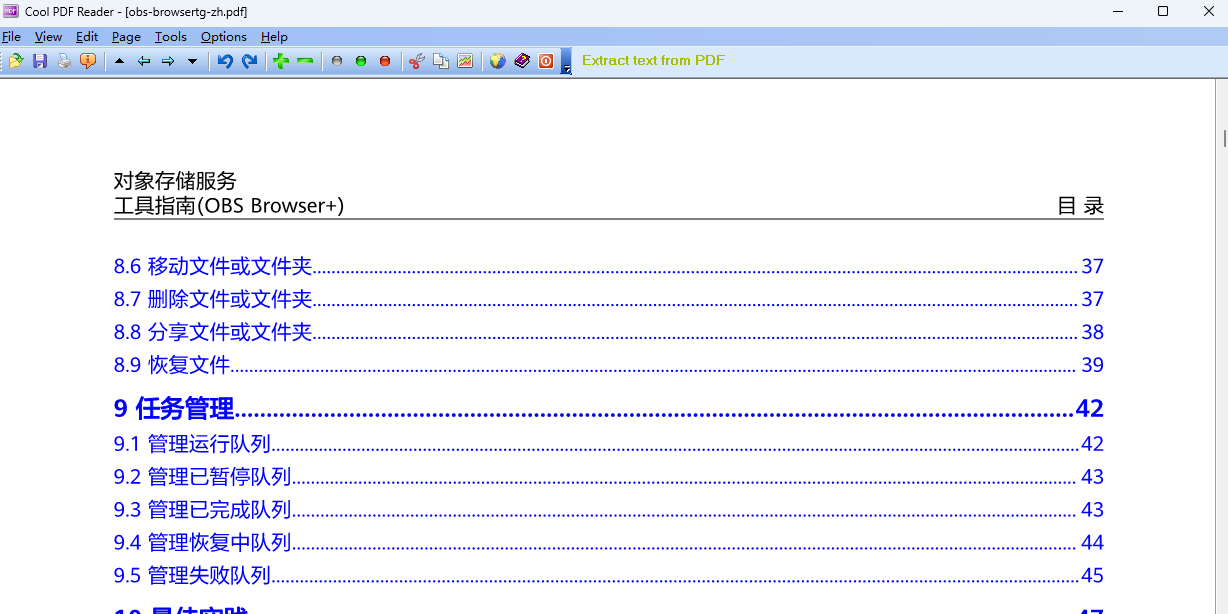
Task: Open a PDF file using the toolbar icon
Action: 15,60
